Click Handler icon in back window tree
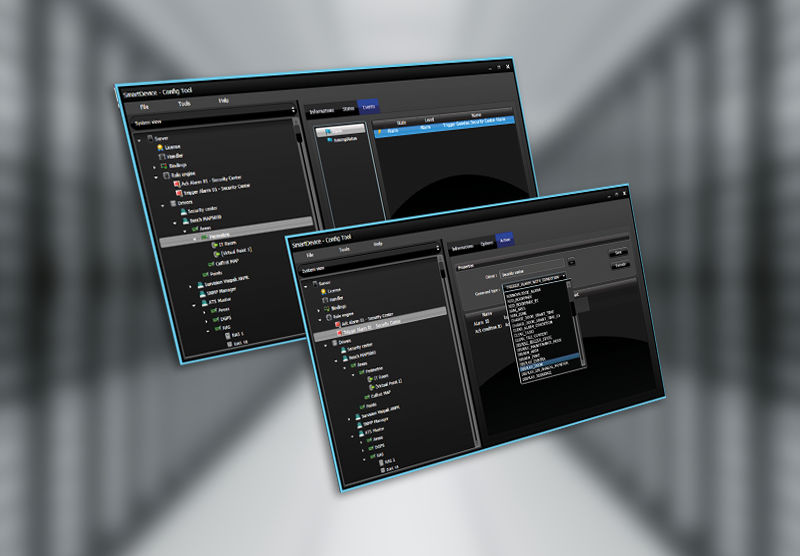Image resolution: width=800 pixels, height=556 pixels. coord(162,157)
